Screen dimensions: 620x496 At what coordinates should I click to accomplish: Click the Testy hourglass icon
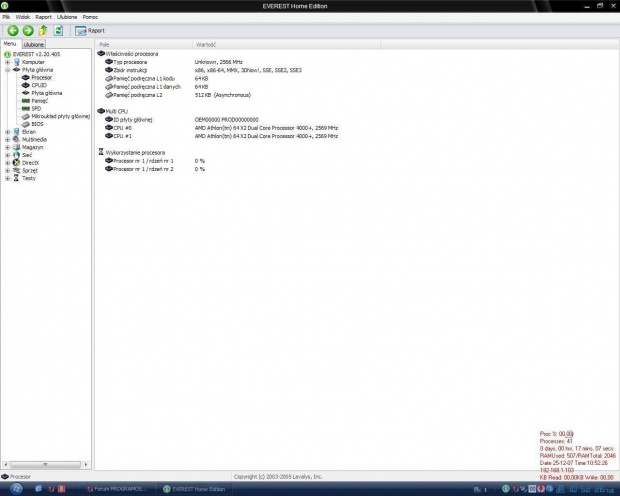tap(17, 178)
